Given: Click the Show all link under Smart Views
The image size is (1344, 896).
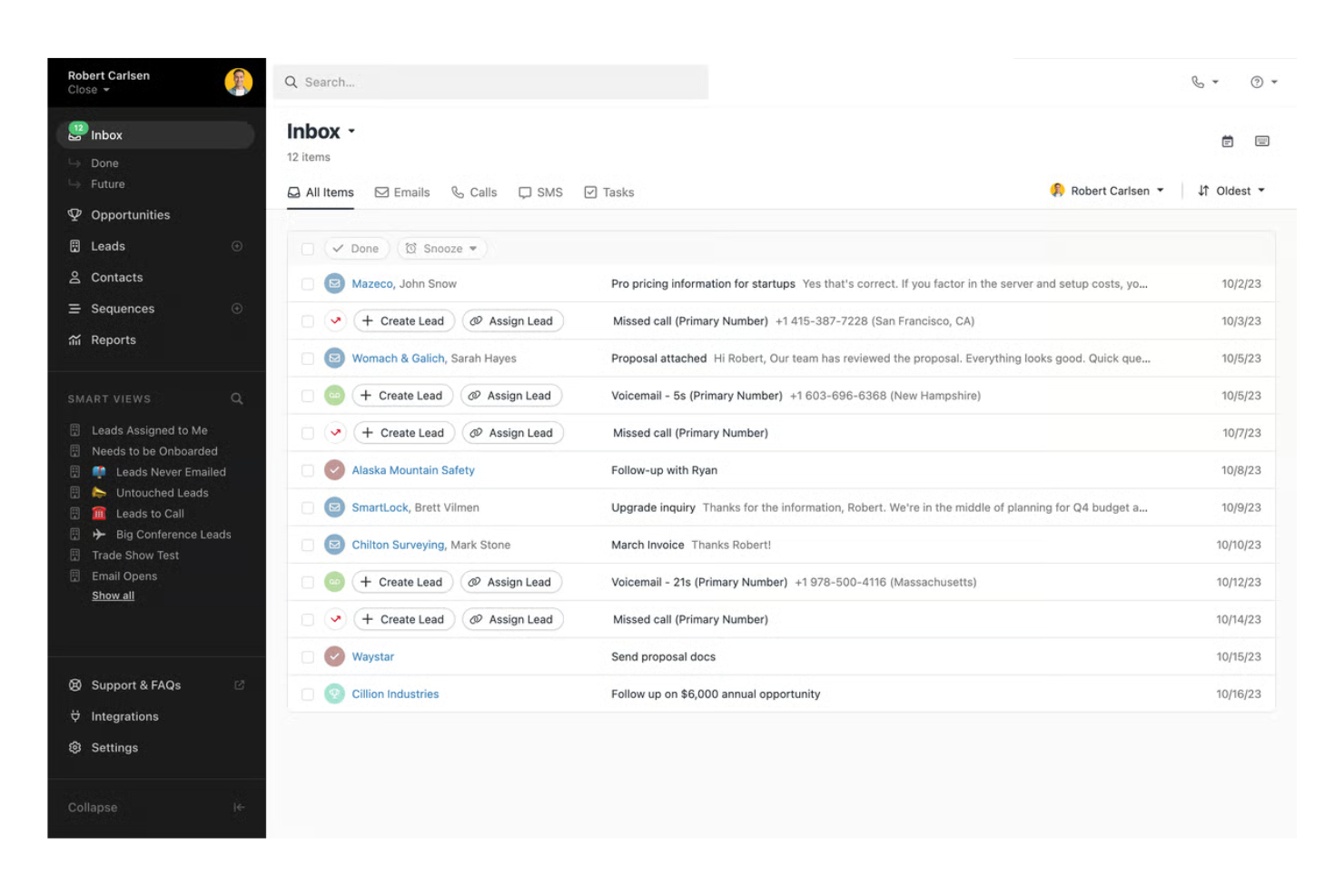Looking at the screenshot, I should coord(112,595).
